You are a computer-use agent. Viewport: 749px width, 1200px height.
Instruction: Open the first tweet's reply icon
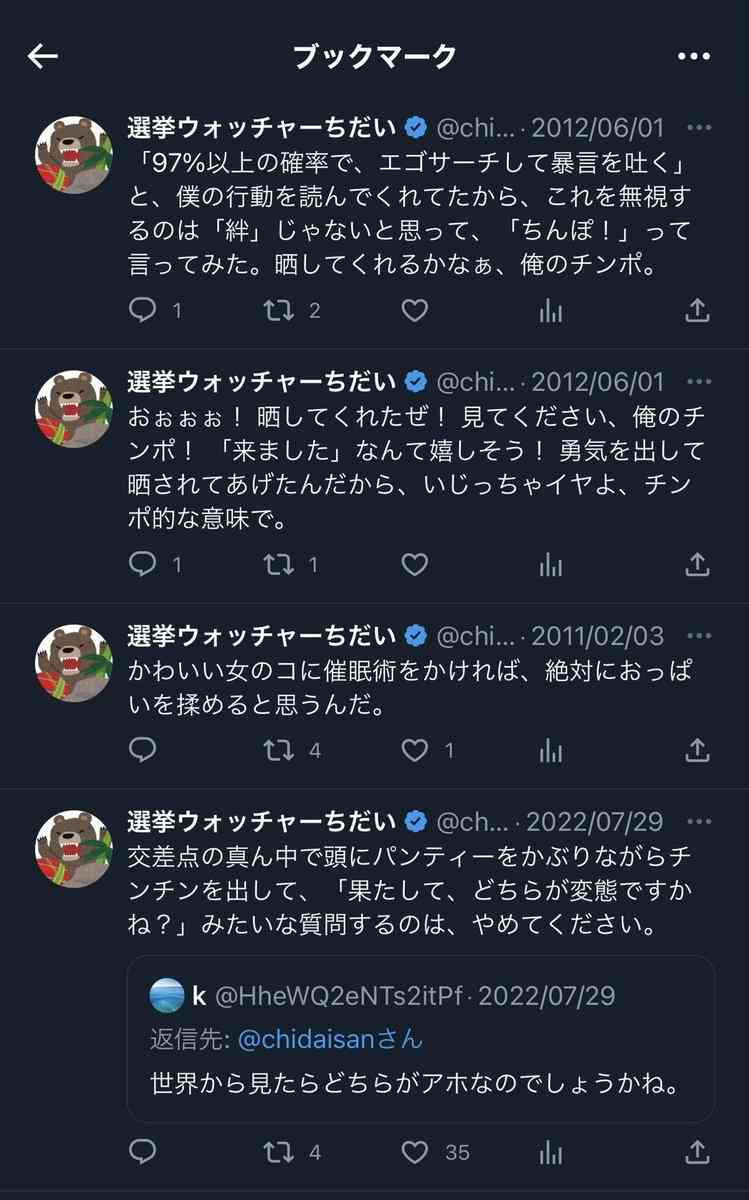point(144,311)
